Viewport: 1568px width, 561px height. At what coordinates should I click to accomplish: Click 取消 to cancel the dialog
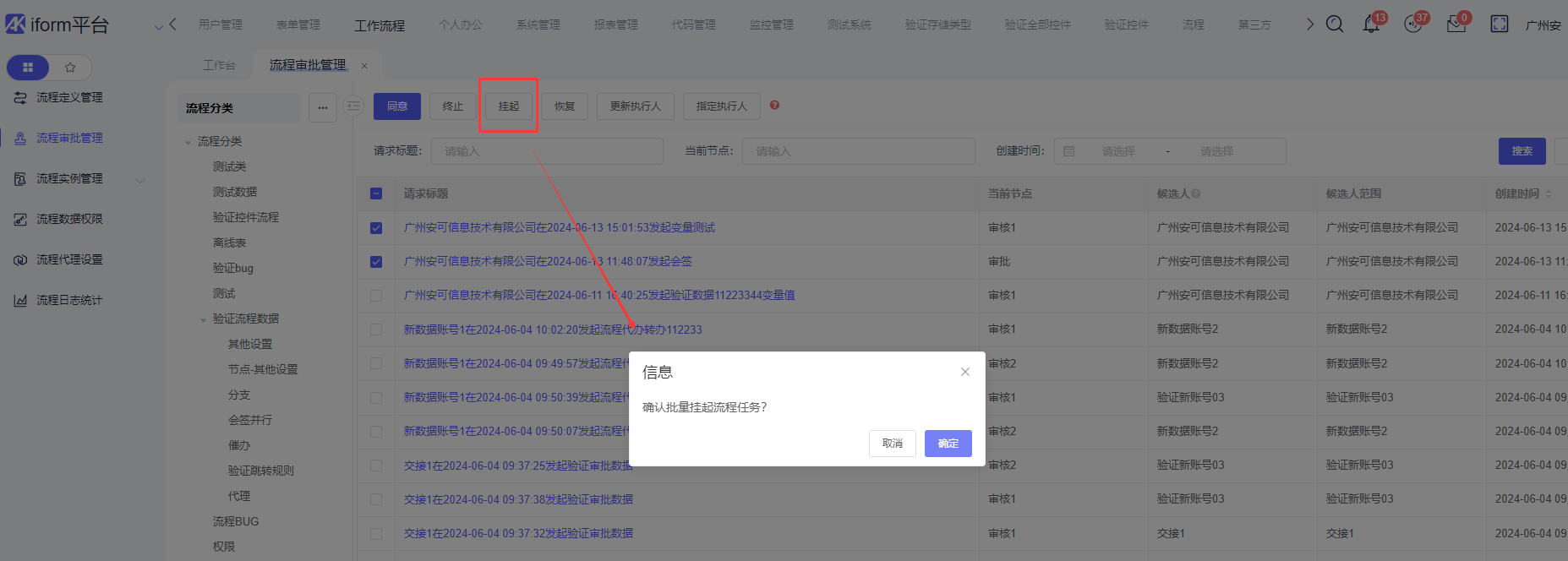(892, 444)
